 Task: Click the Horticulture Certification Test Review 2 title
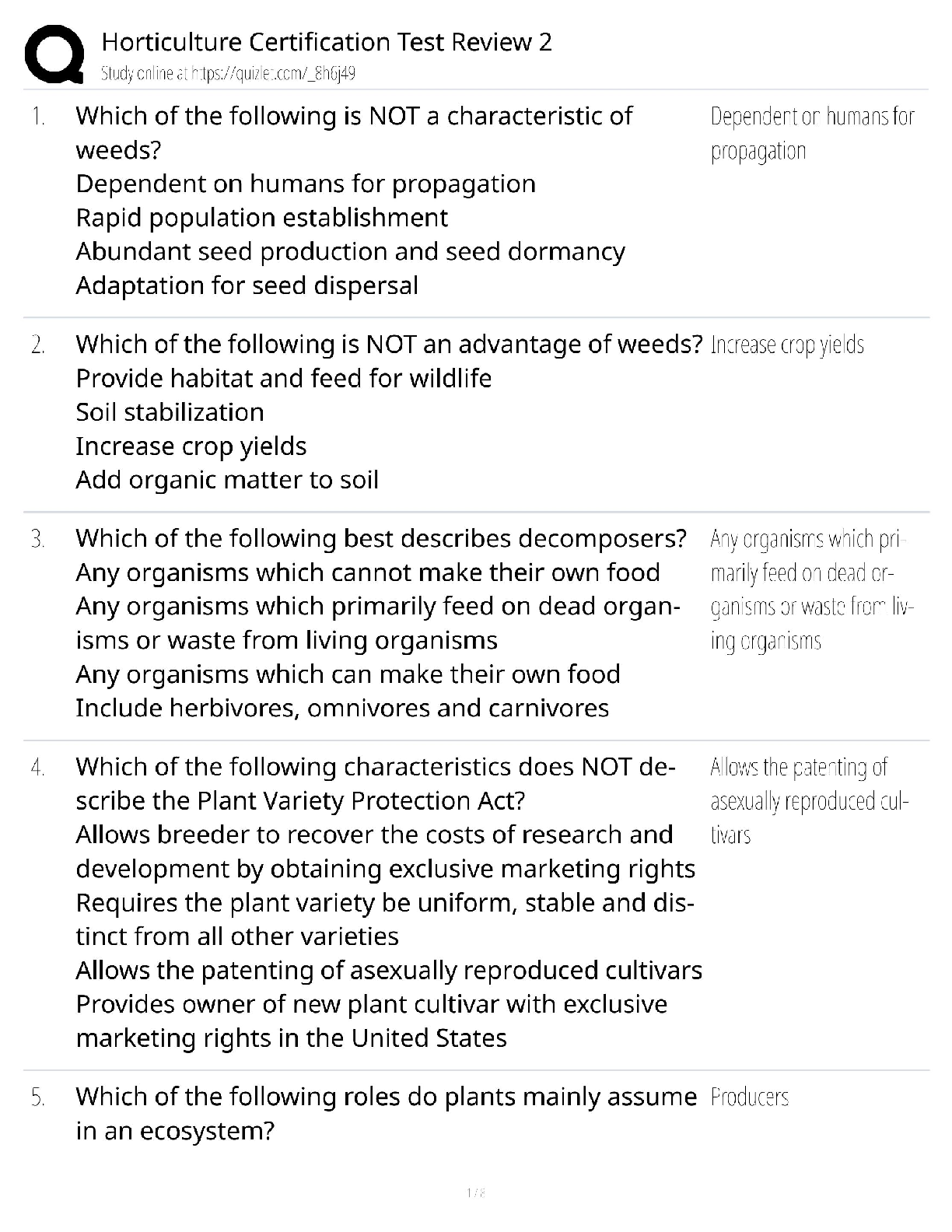tap(327, 41)
